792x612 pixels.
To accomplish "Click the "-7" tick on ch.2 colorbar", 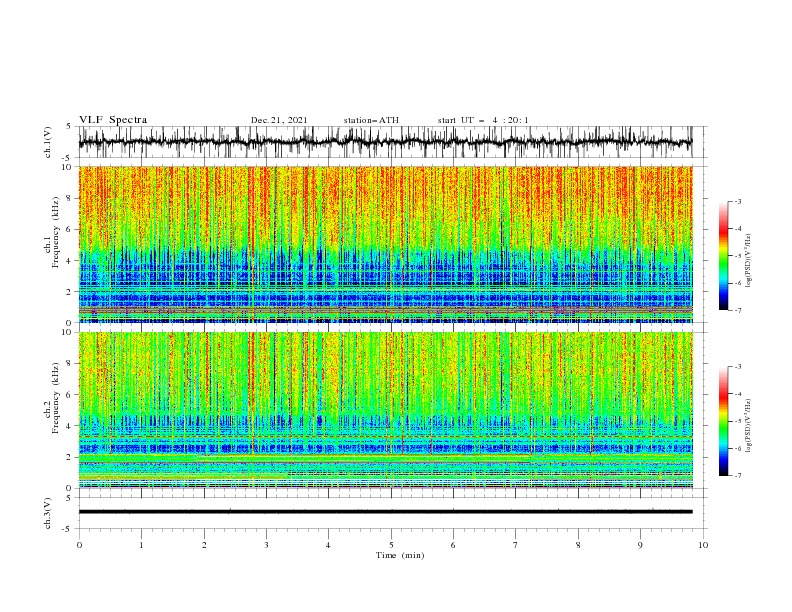I will coord(737,476).
